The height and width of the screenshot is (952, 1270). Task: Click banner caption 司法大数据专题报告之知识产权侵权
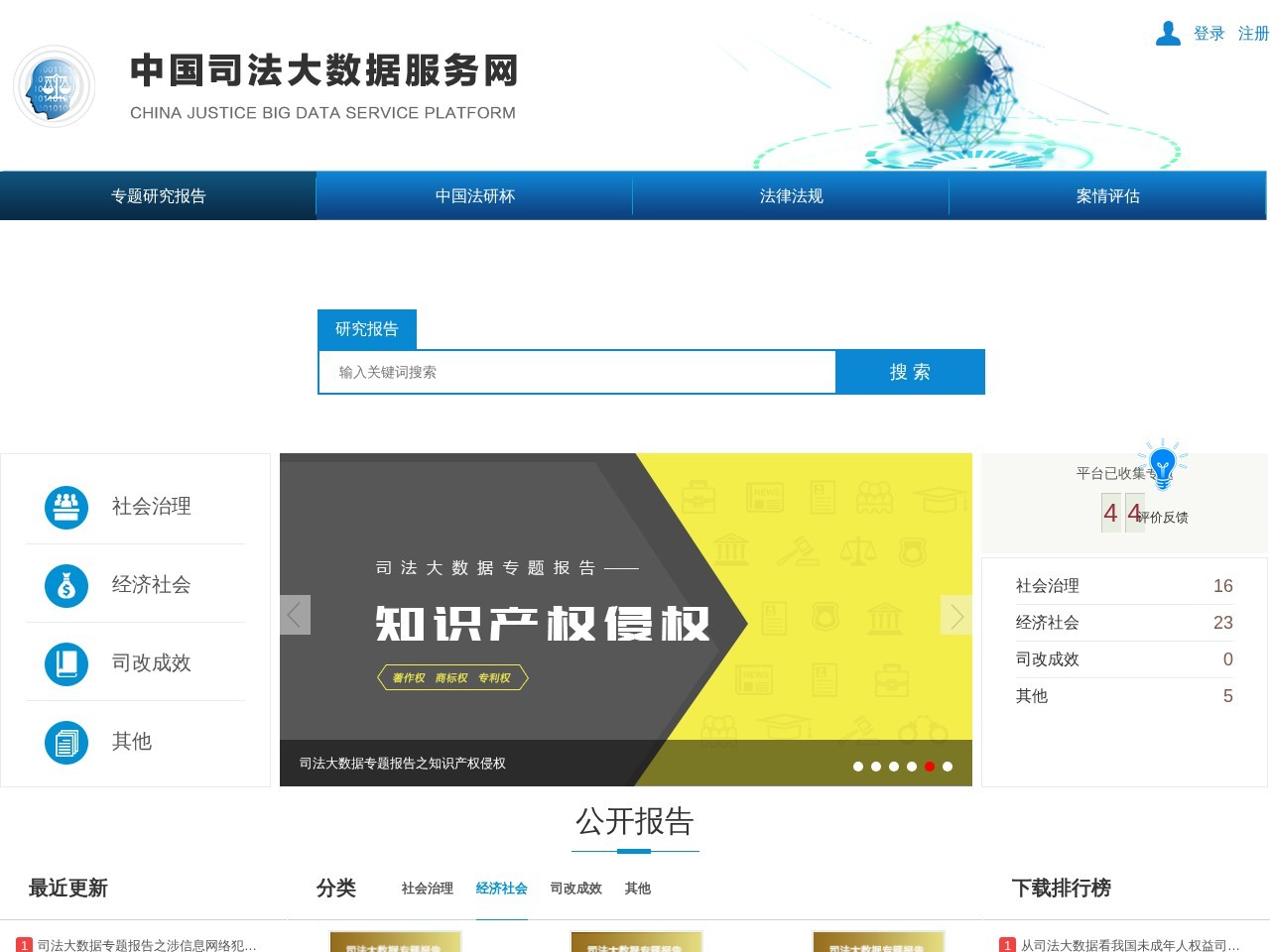point(403,764)
